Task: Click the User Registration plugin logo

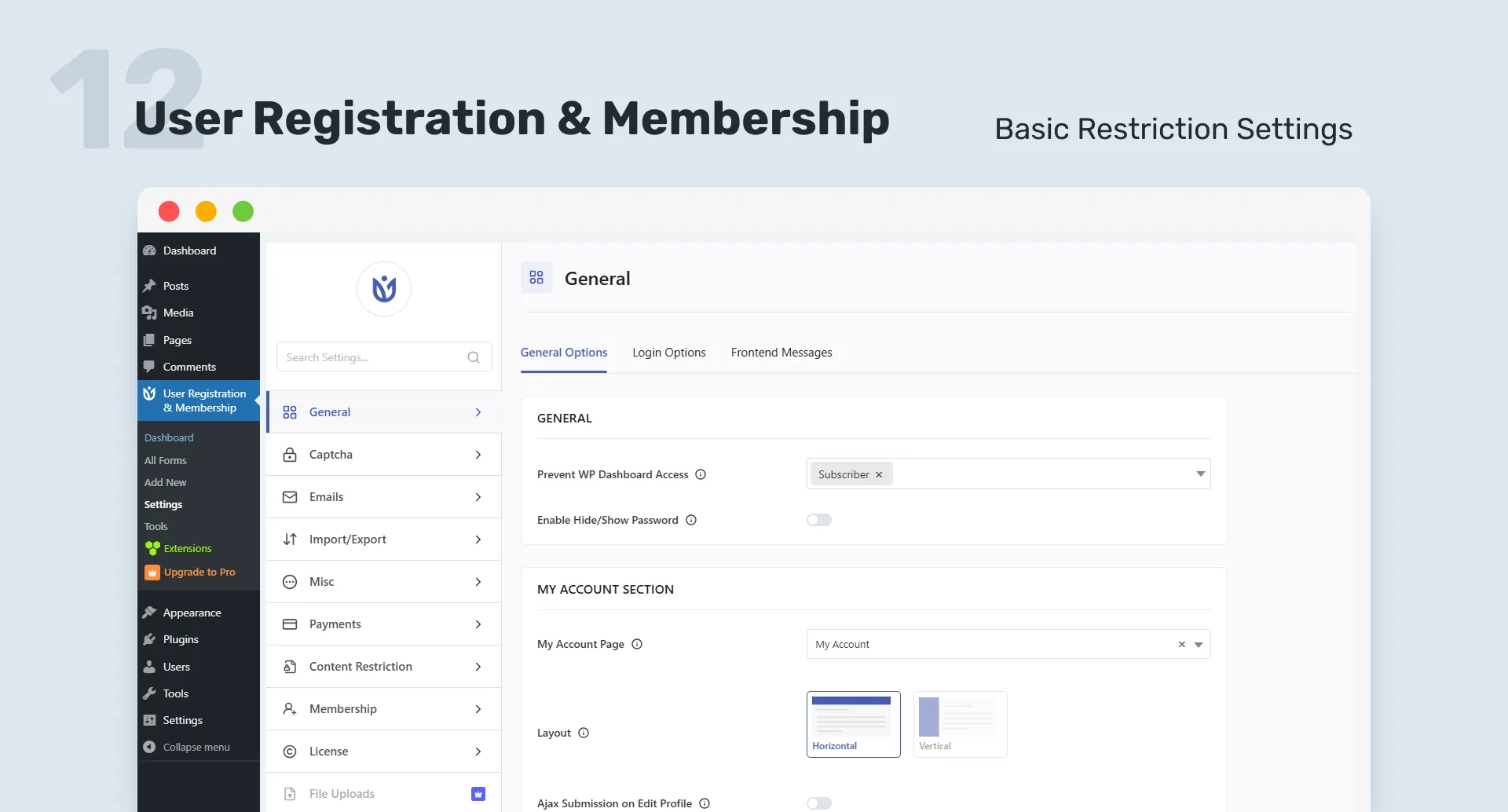Action: click(384, 289)
